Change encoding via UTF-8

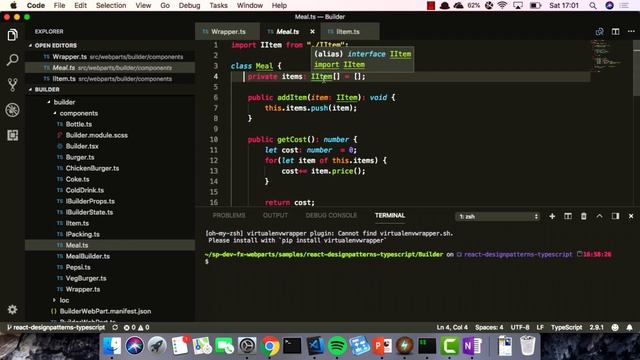[x=520, y=327]
